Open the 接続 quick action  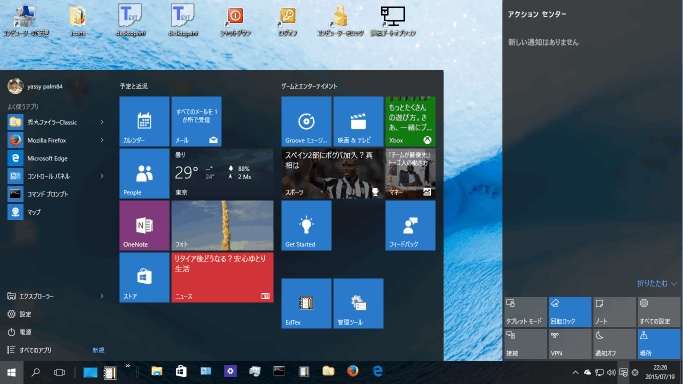(526, 344)
